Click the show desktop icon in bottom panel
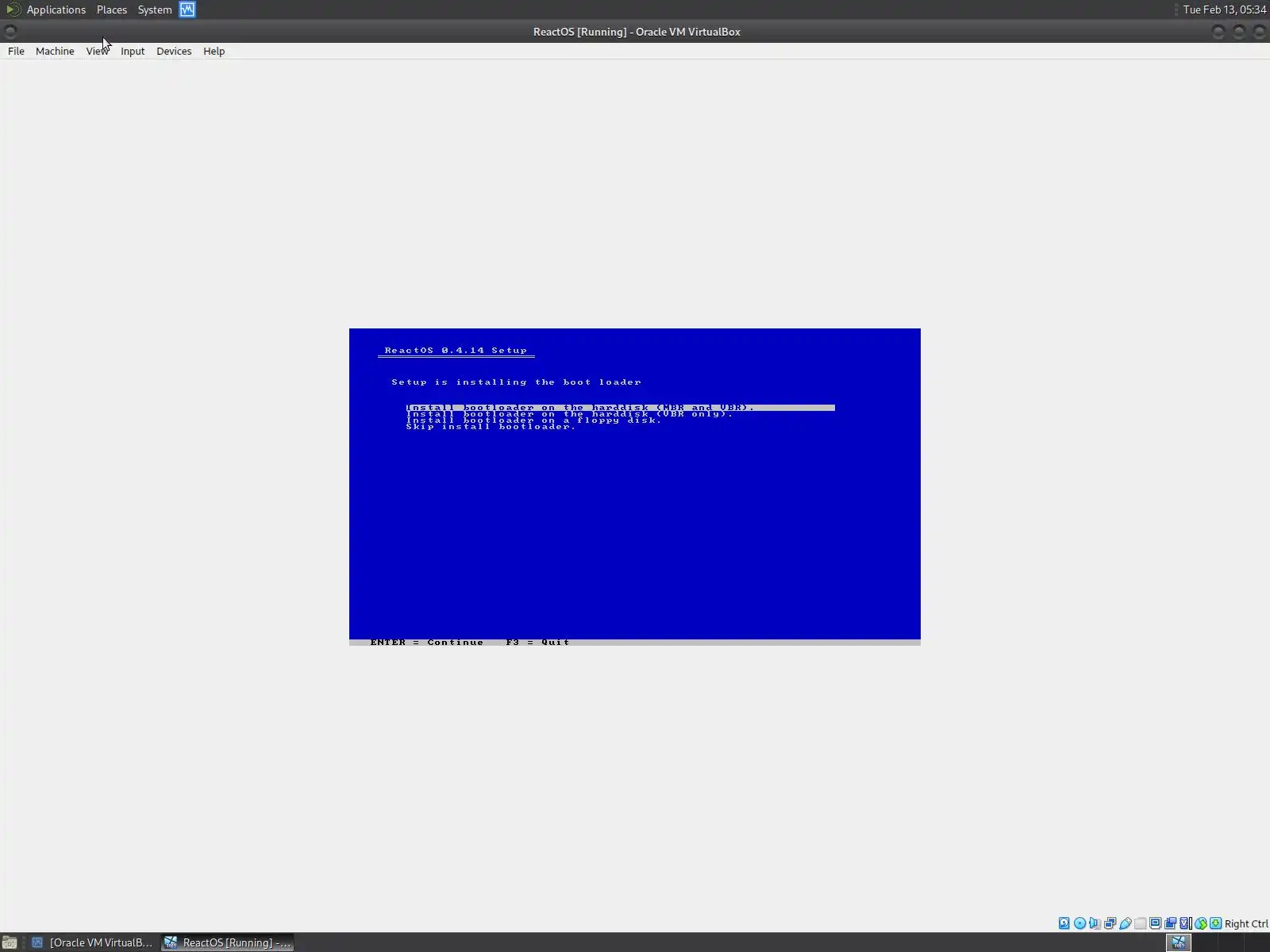Screen dimensions: 1270x952 [9, 942]
